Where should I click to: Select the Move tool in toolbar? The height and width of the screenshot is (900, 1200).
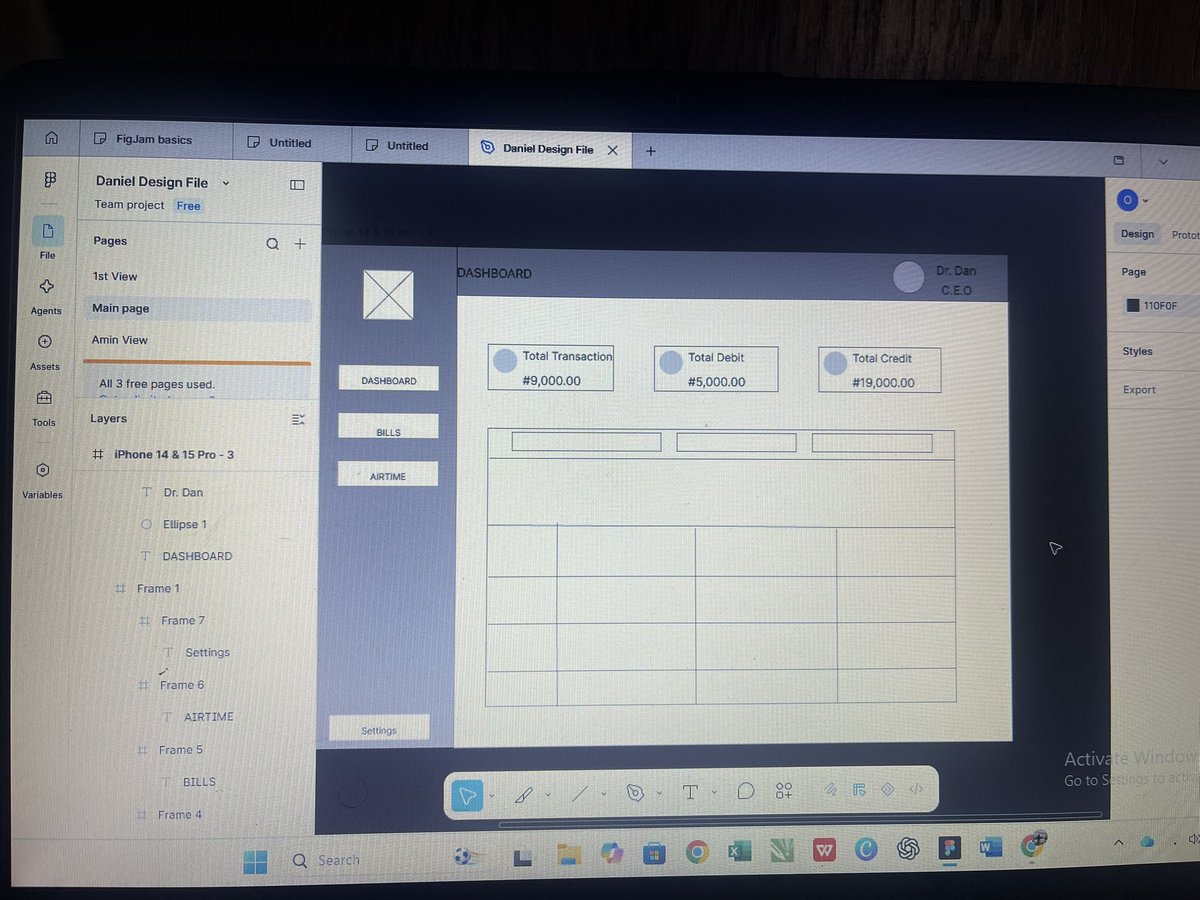[467, 794]
